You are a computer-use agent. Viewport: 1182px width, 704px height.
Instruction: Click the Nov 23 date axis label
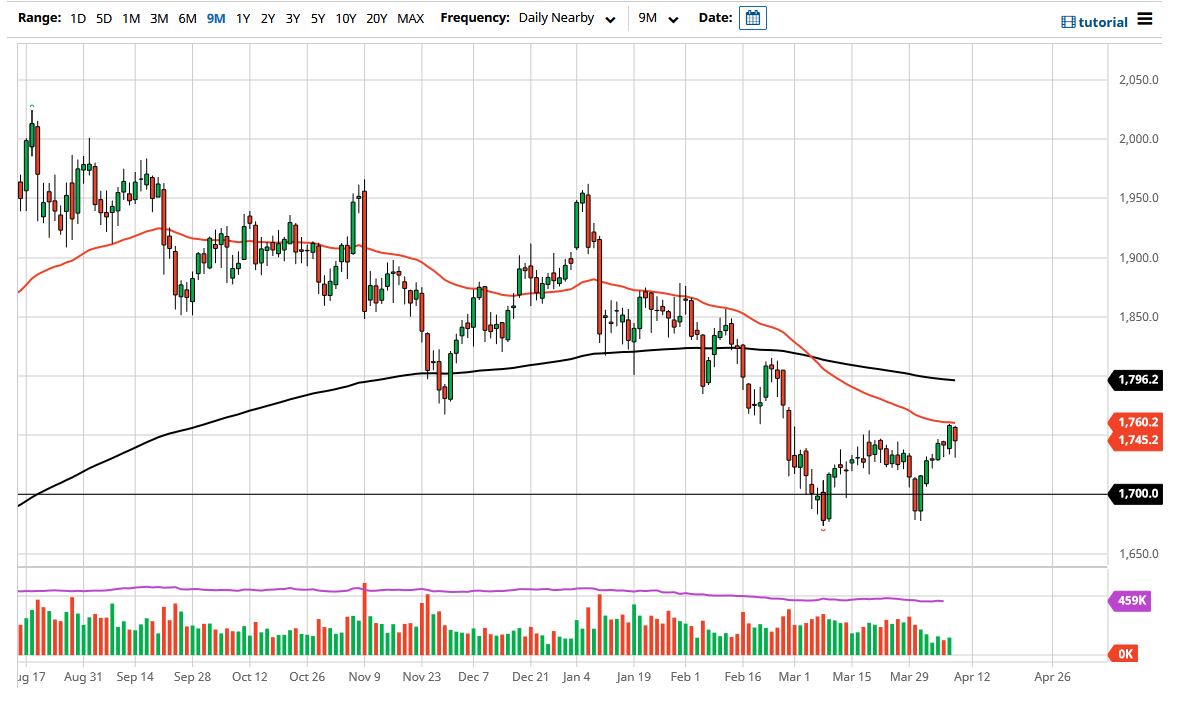(421, 677)
